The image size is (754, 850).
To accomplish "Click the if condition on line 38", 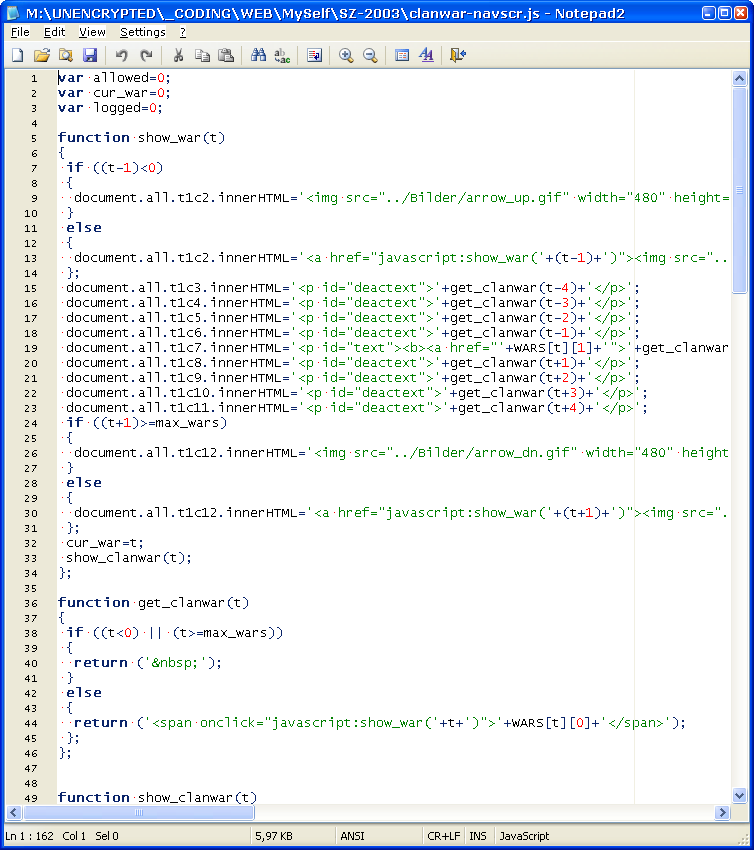I will (x=175, y=633).
